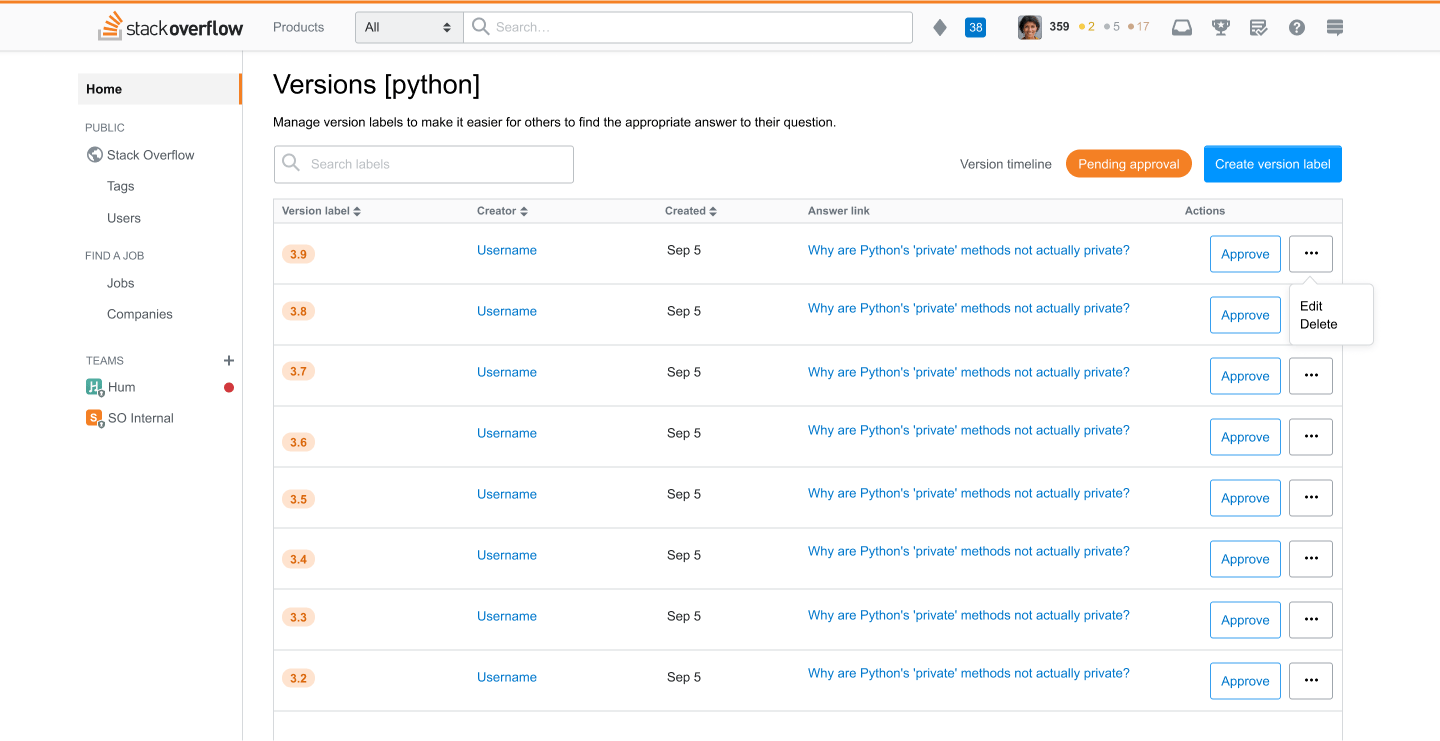Open the site switcher stack icon
Viewport: 1440px width, 741px height.
1335,27
